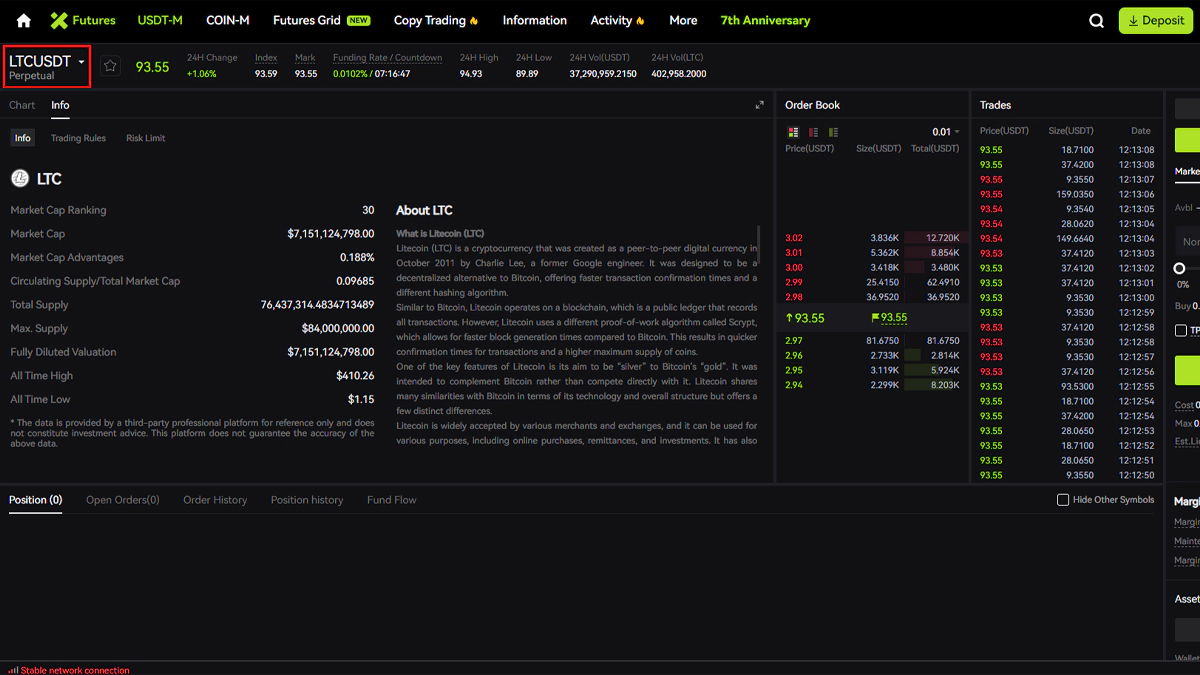Switch to the Chart tab
This screenshot has width=1200, height=675.
pyautogui.click(x=22, y=105)
